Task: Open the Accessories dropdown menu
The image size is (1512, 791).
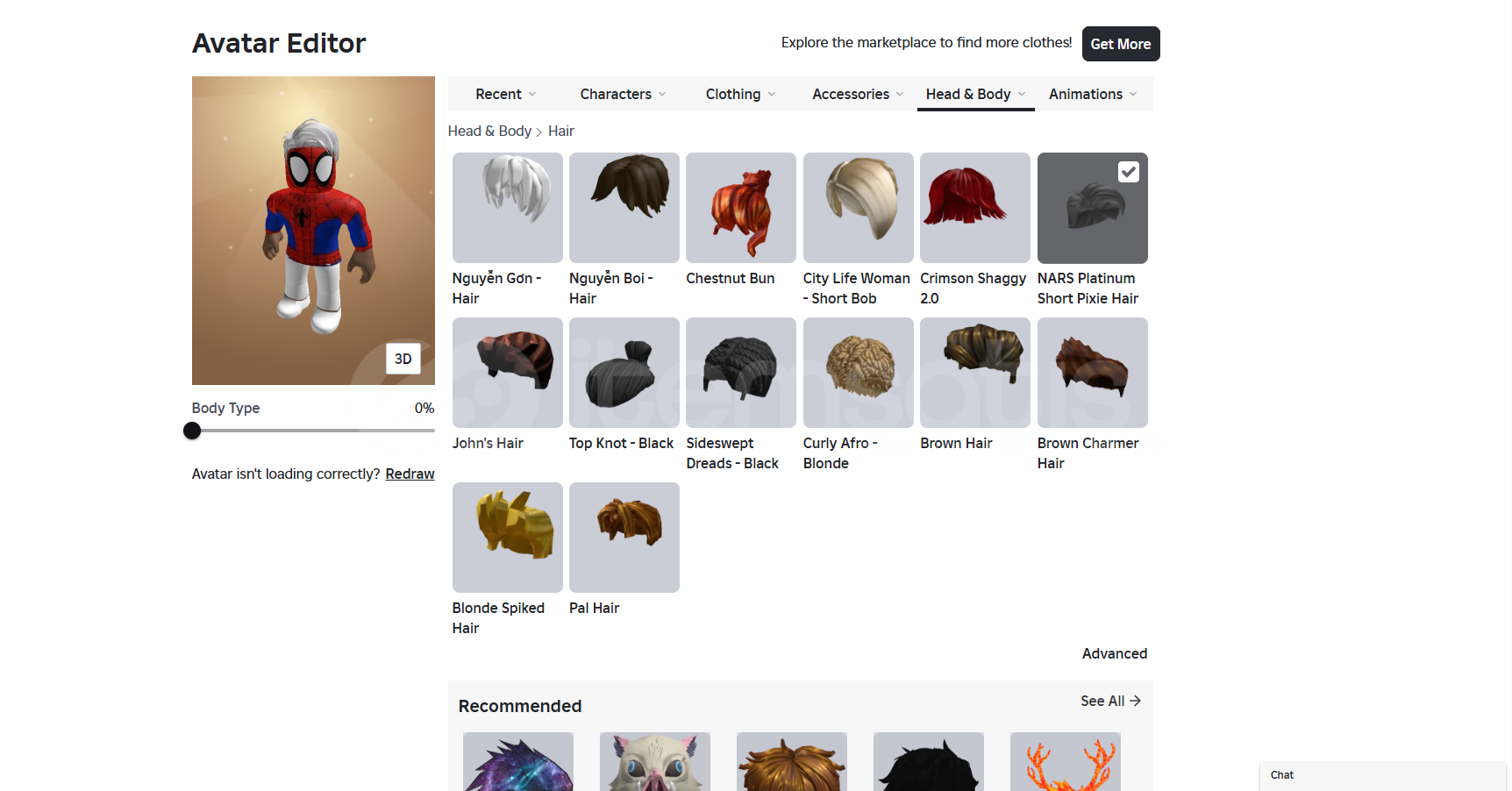Action: (858, 94)
